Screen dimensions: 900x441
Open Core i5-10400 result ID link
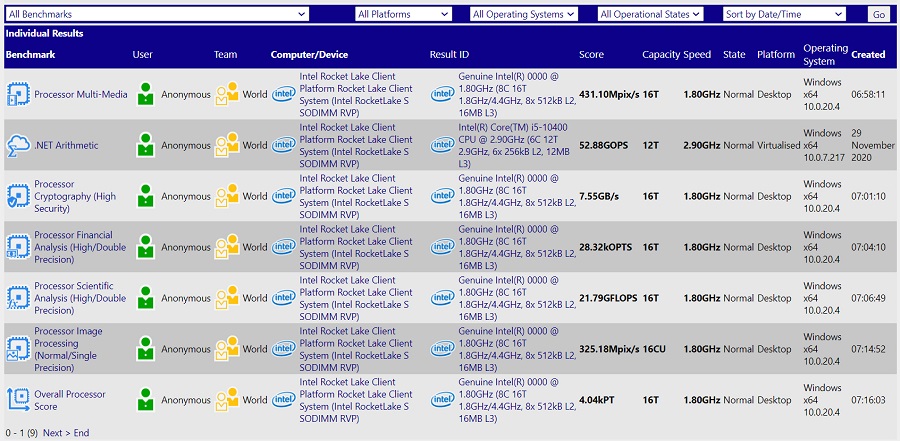515,145
